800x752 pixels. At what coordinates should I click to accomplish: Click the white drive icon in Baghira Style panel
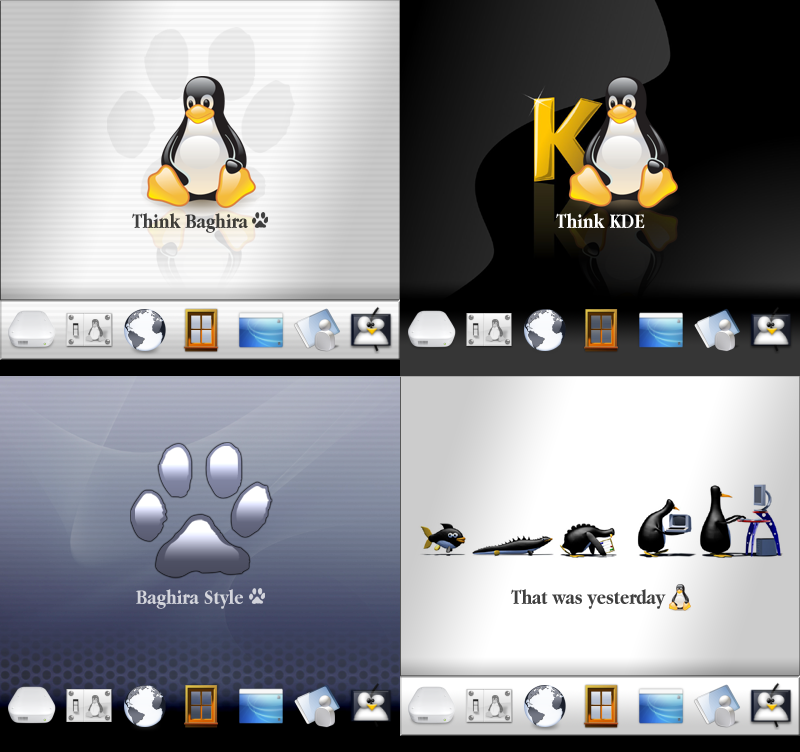[32, 706]
